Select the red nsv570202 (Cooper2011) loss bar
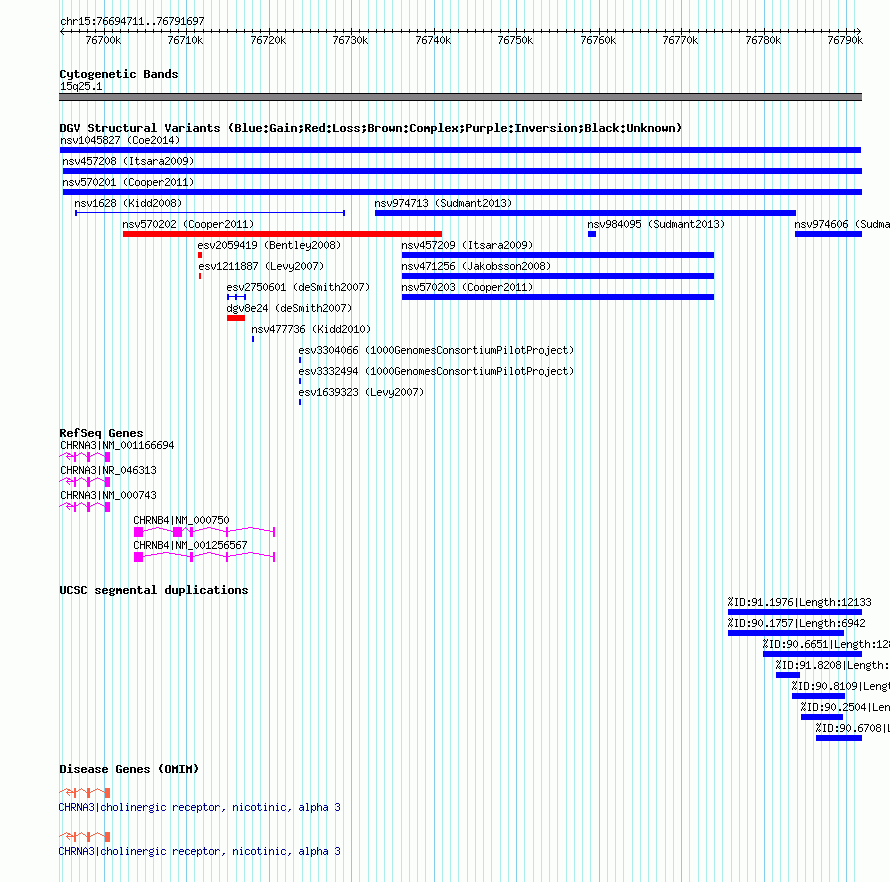 (282, 234)
